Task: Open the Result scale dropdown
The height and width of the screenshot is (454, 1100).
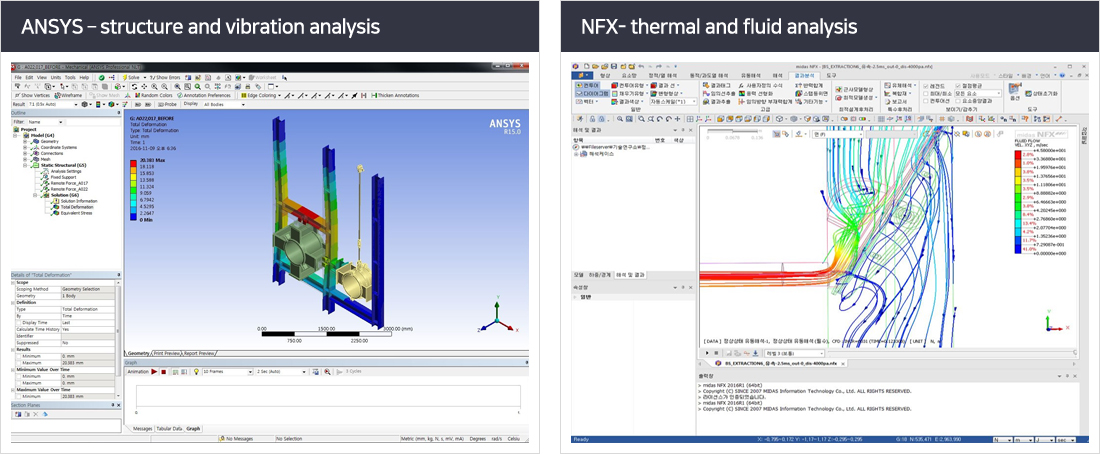Action: pyautogui.click(x=54, y=104)
